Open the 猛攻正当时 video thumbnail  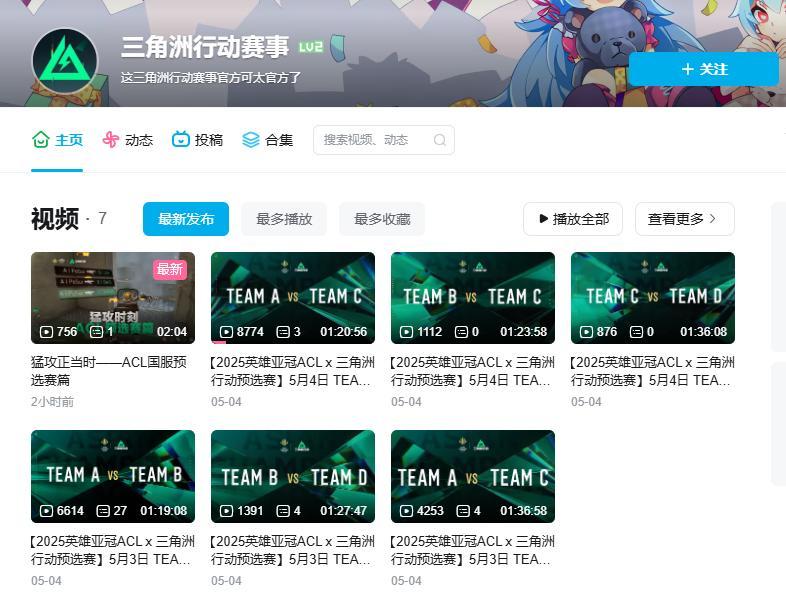113,298
